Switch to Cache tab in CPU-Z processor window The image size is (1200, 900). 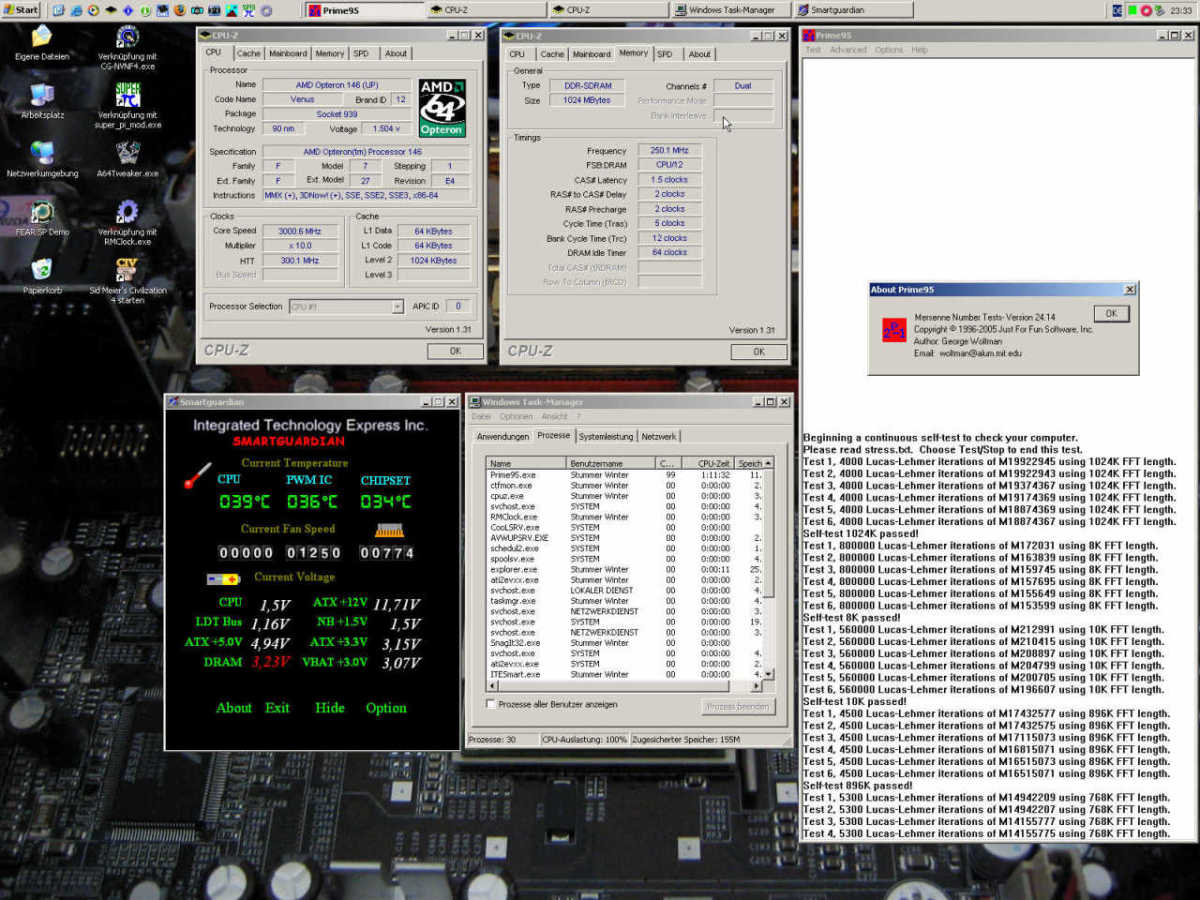(248, 54)
